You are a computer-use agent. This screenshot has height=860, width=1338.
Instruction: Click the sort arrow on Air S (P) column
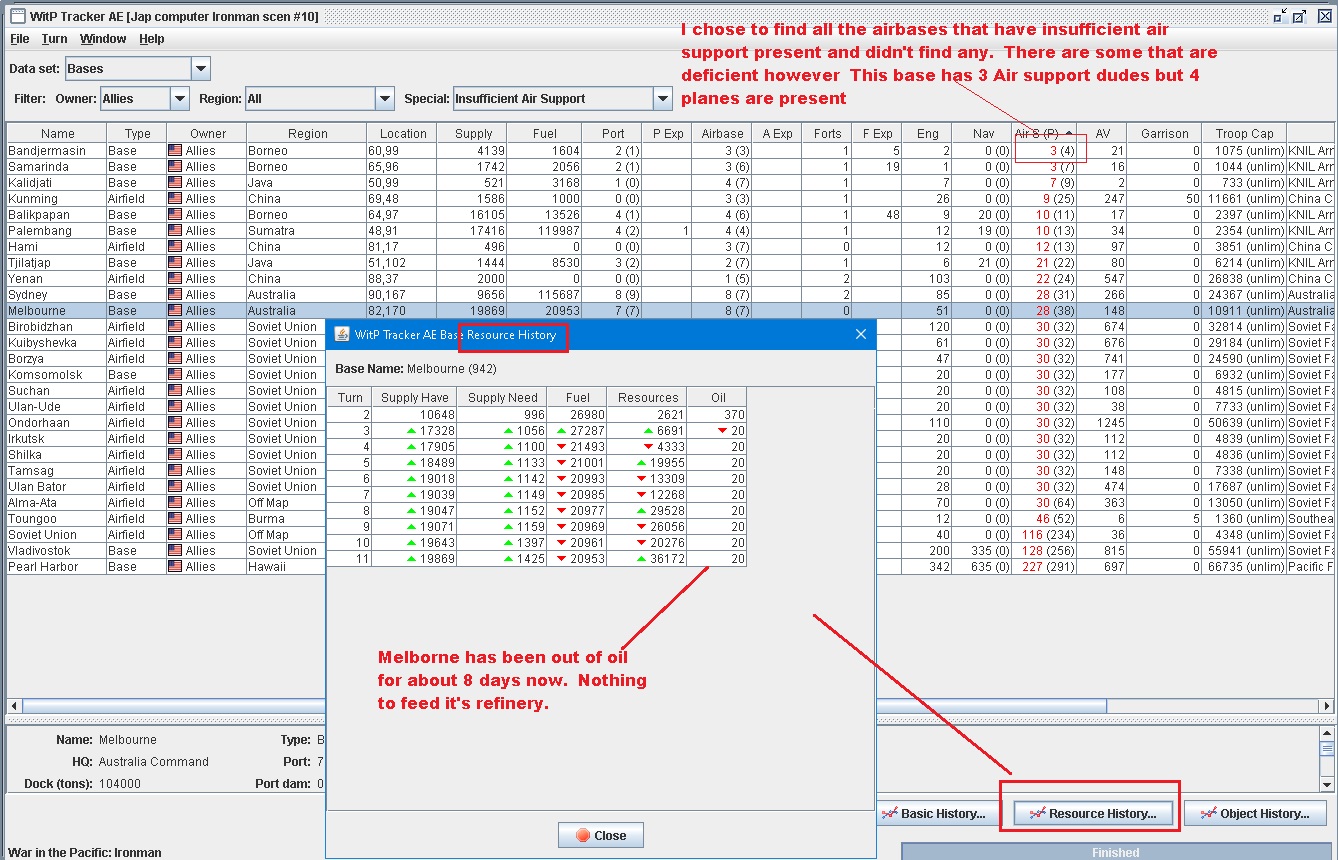pos(1070,133)
